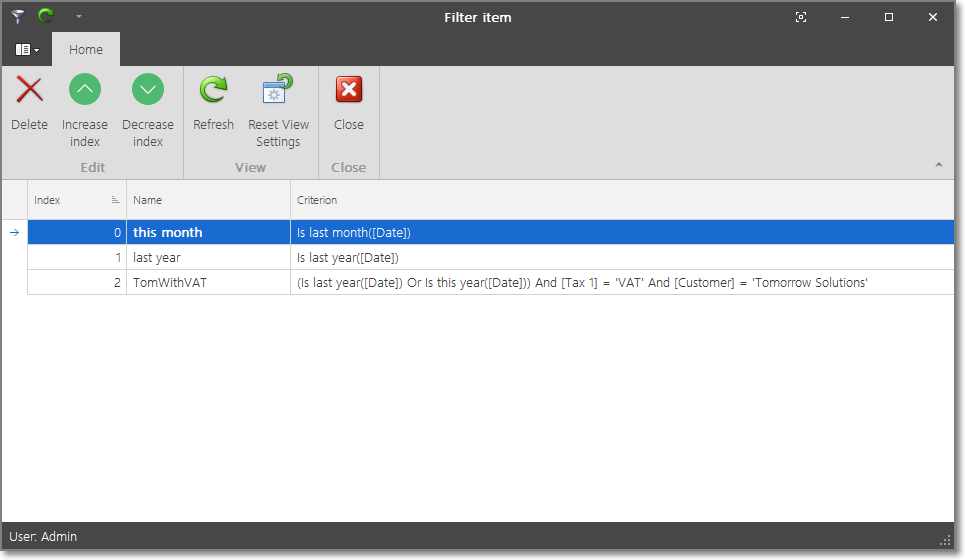Click the red Close ribbon button
Viewport: 965px width, 560px height.
coord(349,103)
